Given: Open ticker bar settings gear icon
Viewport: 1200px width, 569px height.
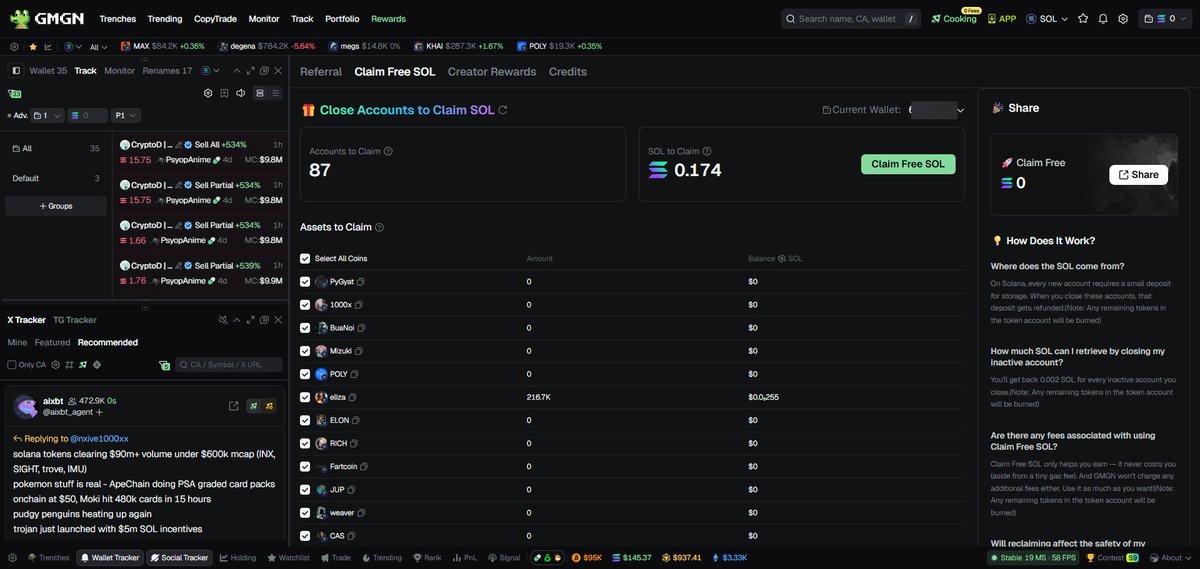Looking at the screenshot, I should tap(14, 46).
